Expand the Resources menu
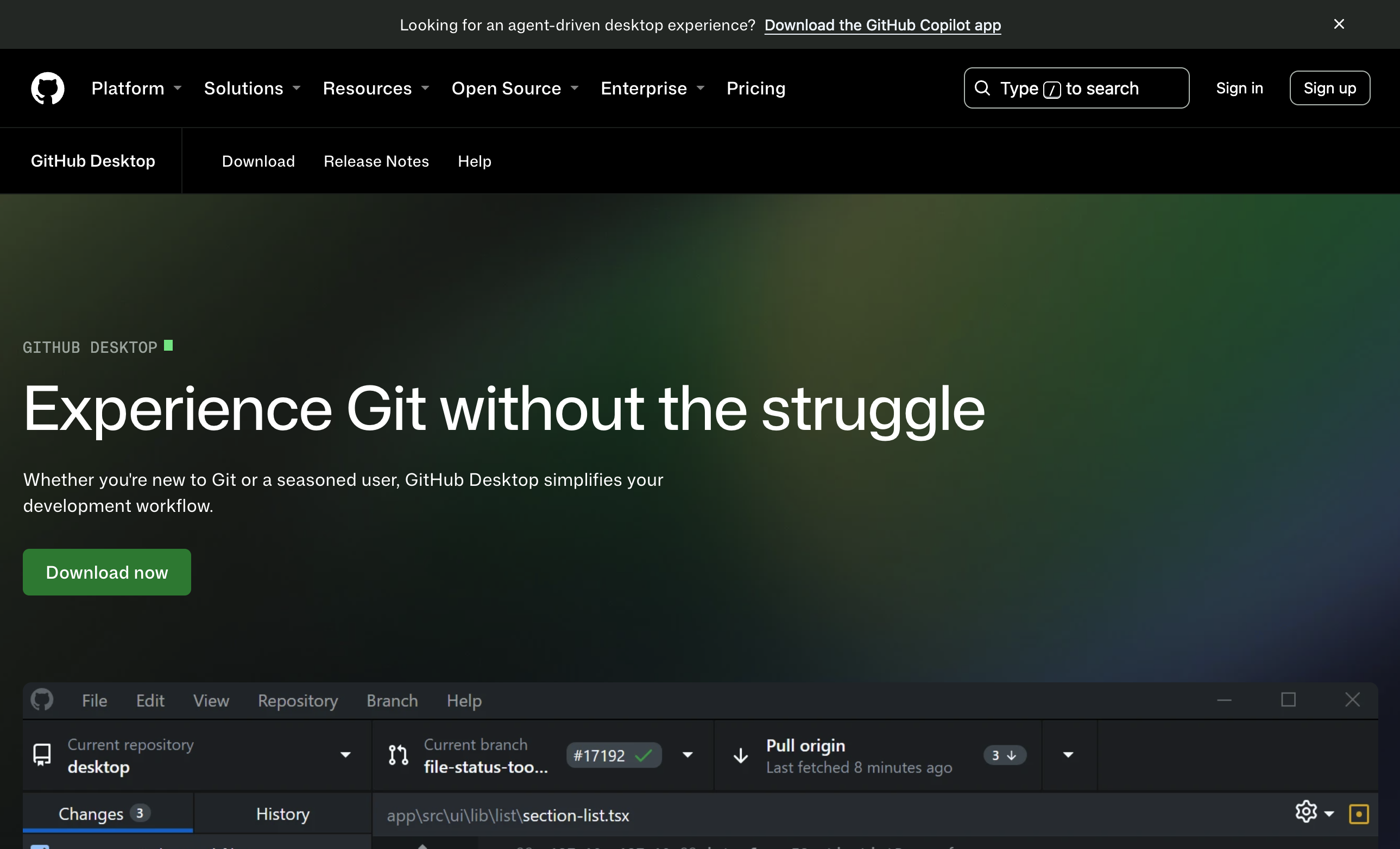This screenshot has height=849, width=1400. pos(376,88)
